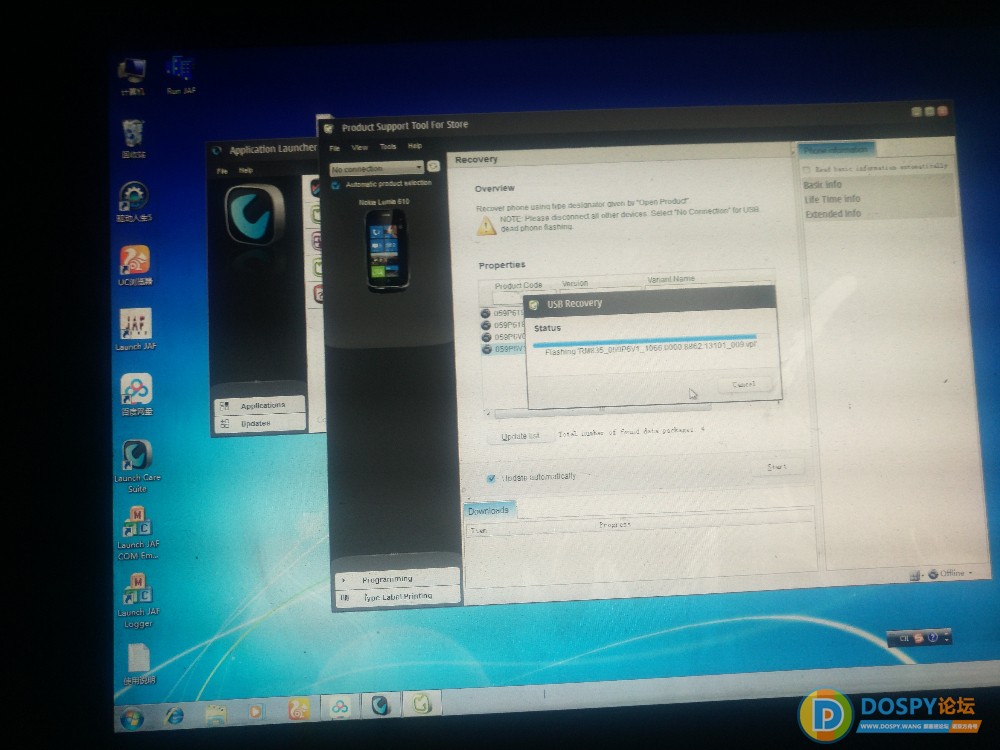Expand the Programming section
Viewport: 1000px width, 750px height.
(397, 579)
